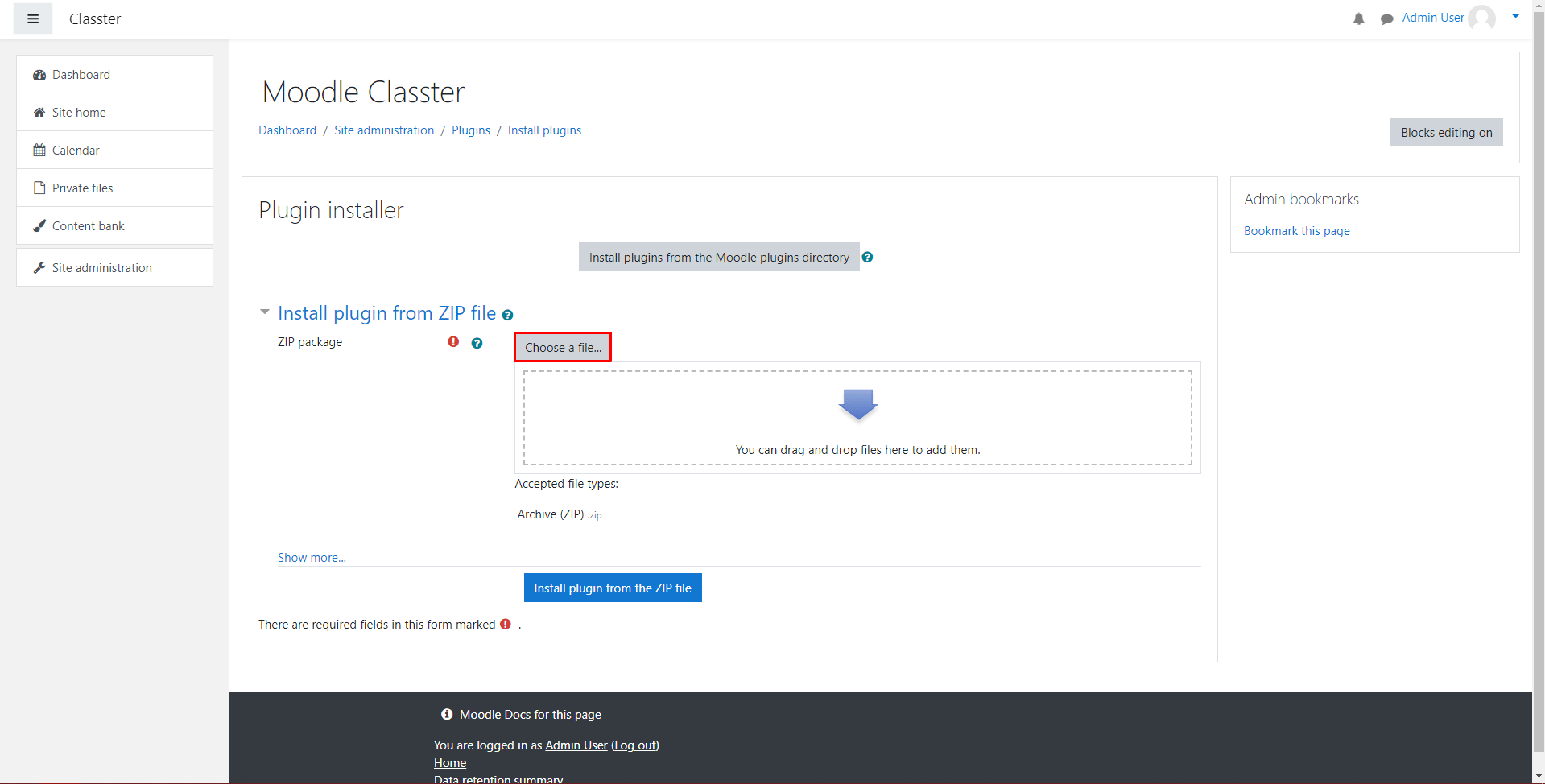Click the 'Plugin installer' heading
1545x784 pixels.
331,210
